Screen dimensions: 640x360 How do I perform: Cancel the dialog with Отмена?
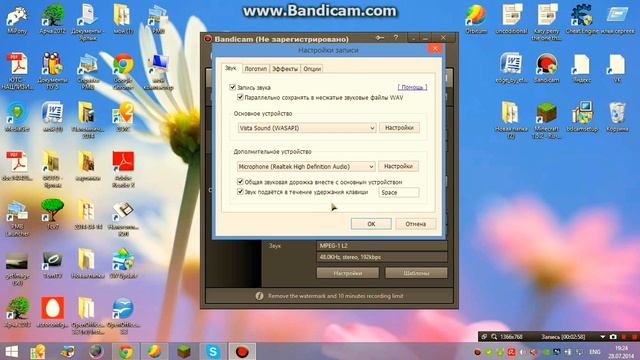[x=416, y=224]
